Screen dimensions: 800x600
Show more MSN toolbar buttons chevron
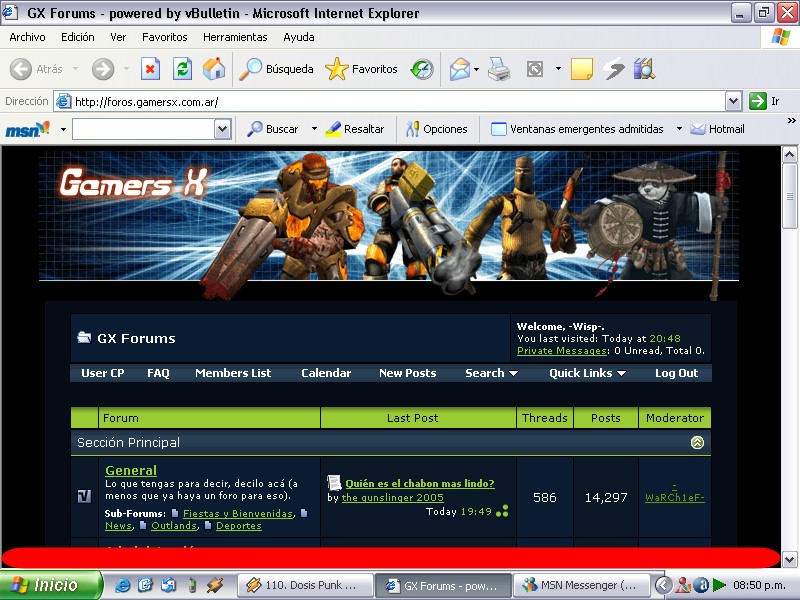coord(791,121)
